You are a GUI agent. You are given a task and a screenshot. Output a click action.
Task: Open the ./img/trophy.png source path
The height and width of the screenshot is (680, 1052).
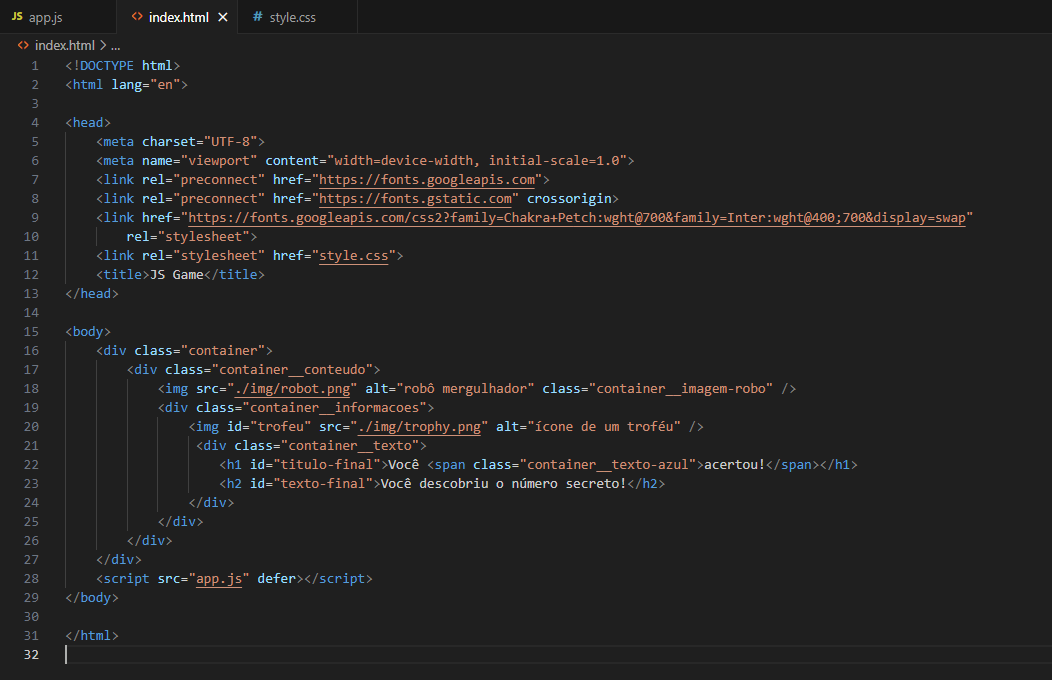point(419,427)
